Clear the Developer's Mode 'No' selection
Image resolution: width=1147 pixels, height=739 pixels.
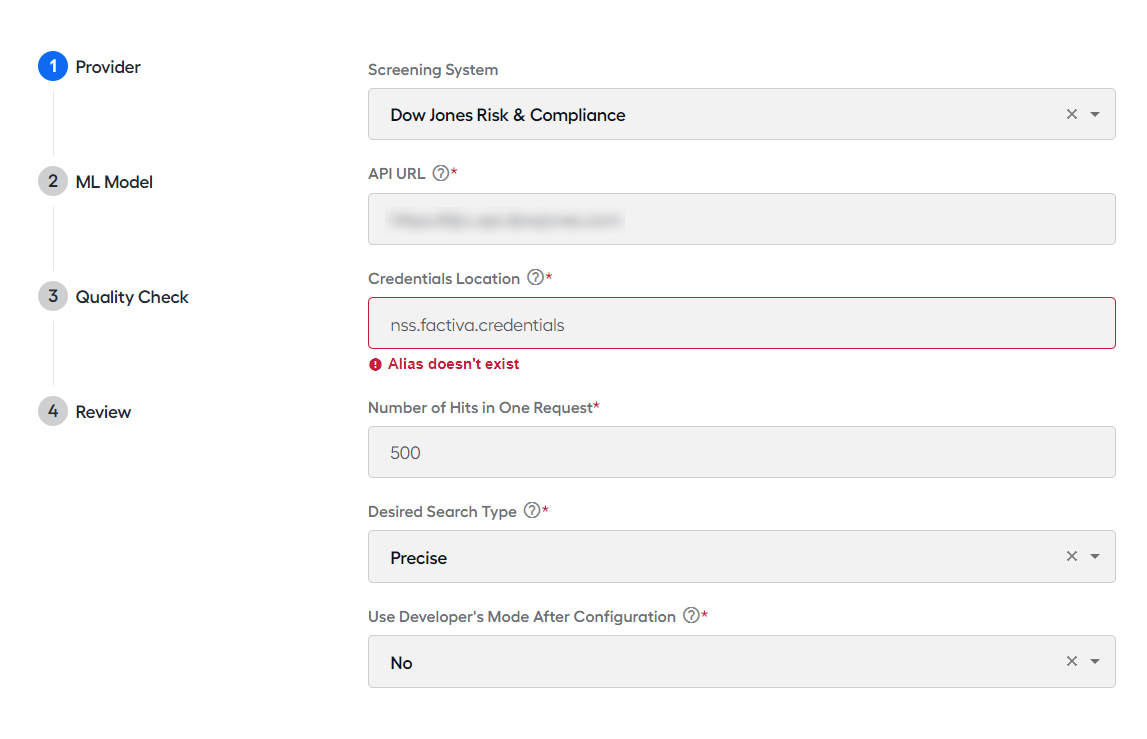point(1072,661)
